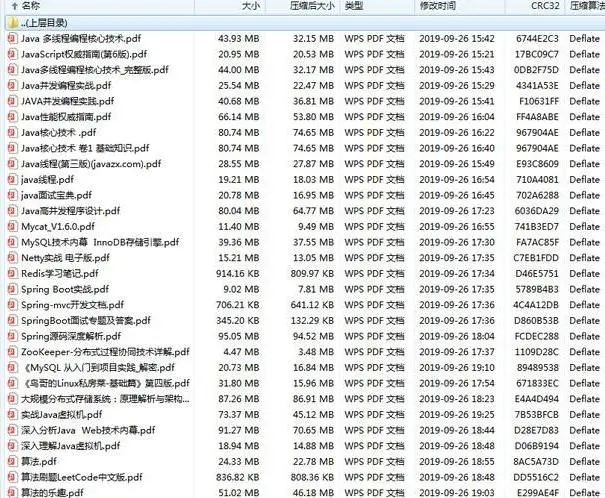
Task: Select file name 算法.pdf
Action: pyautogui.click(x=39, y=461)
